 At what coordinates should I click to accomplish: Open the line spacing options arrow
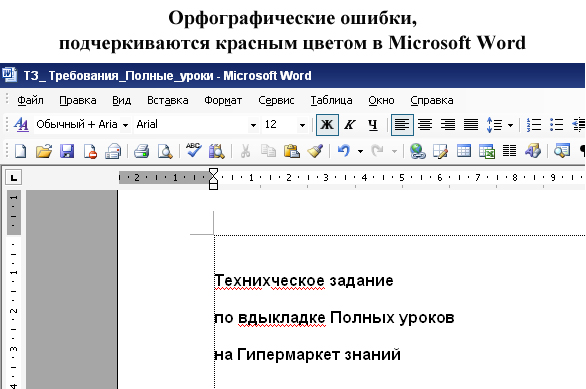pyautogui.click(x=510, y=125)
